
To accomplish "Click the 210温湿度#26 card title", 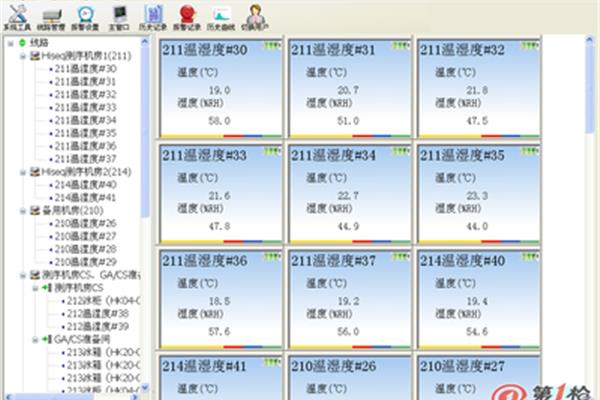I will coord(333,366).
